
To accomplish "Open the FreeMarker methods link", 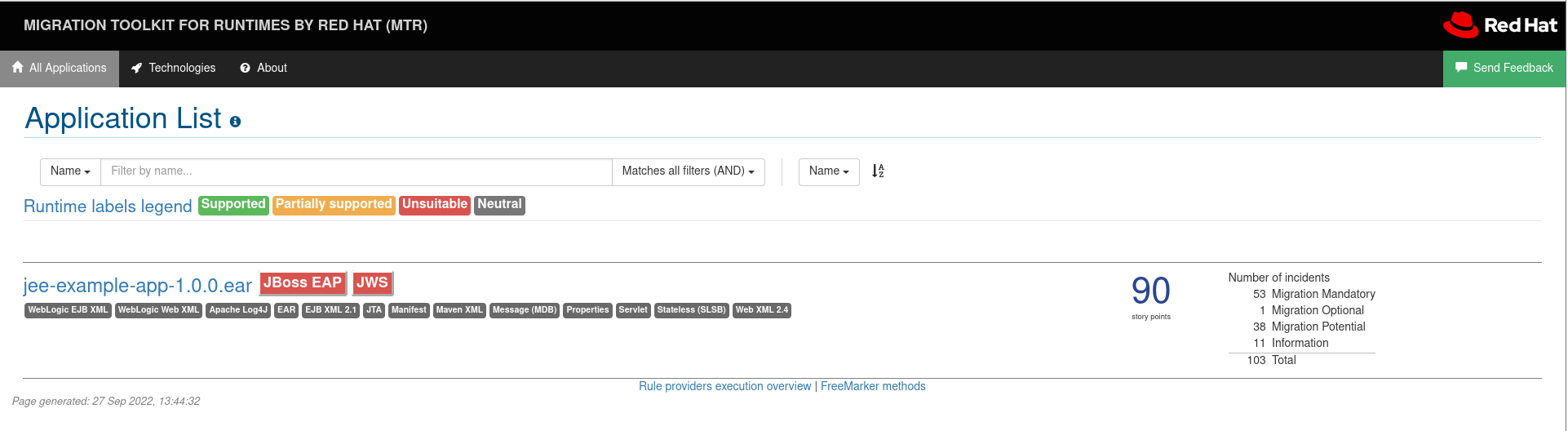I will point(873,386).
